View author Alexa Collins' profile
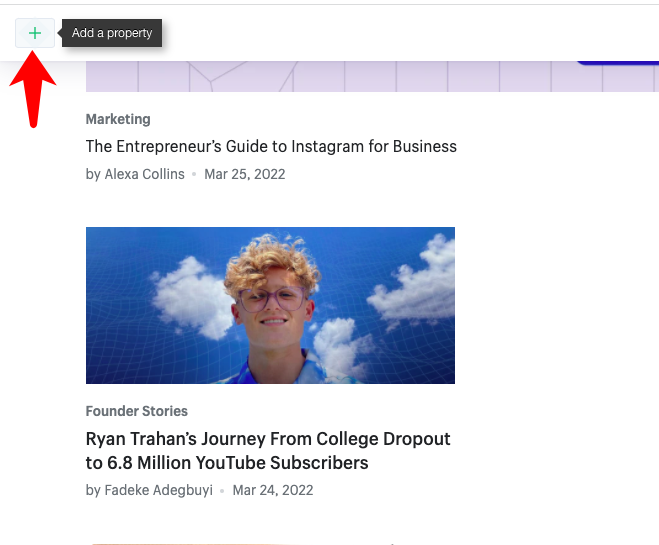 pos(145,174)
